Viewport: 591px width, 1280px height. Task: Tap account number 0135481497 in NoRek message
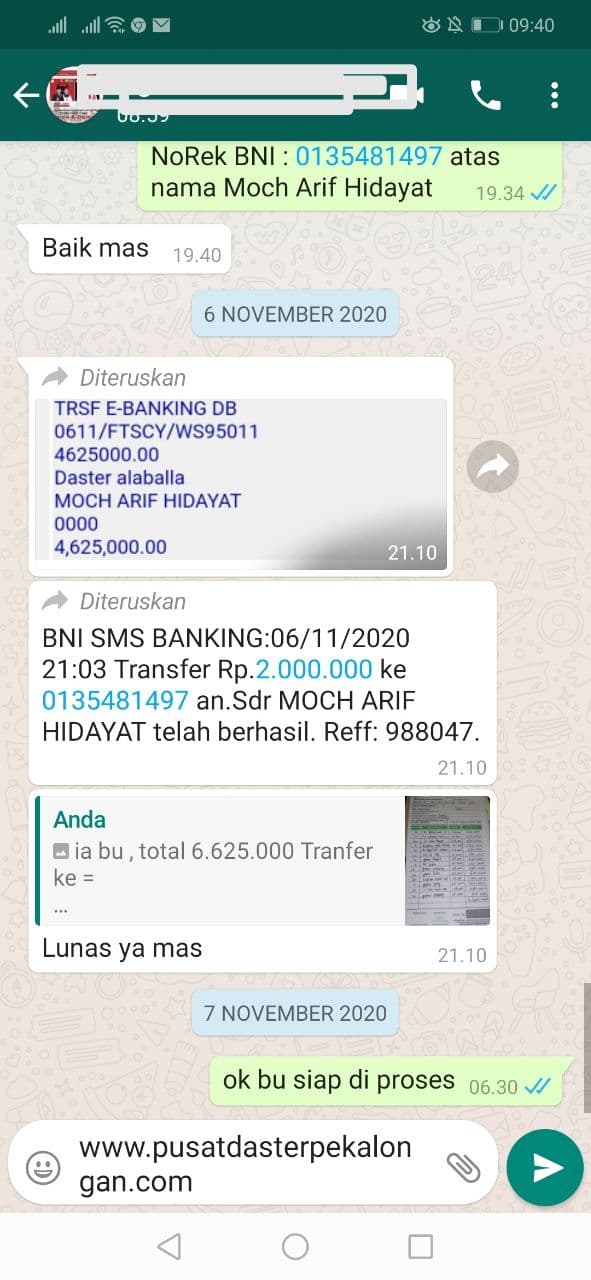[370, 156]
